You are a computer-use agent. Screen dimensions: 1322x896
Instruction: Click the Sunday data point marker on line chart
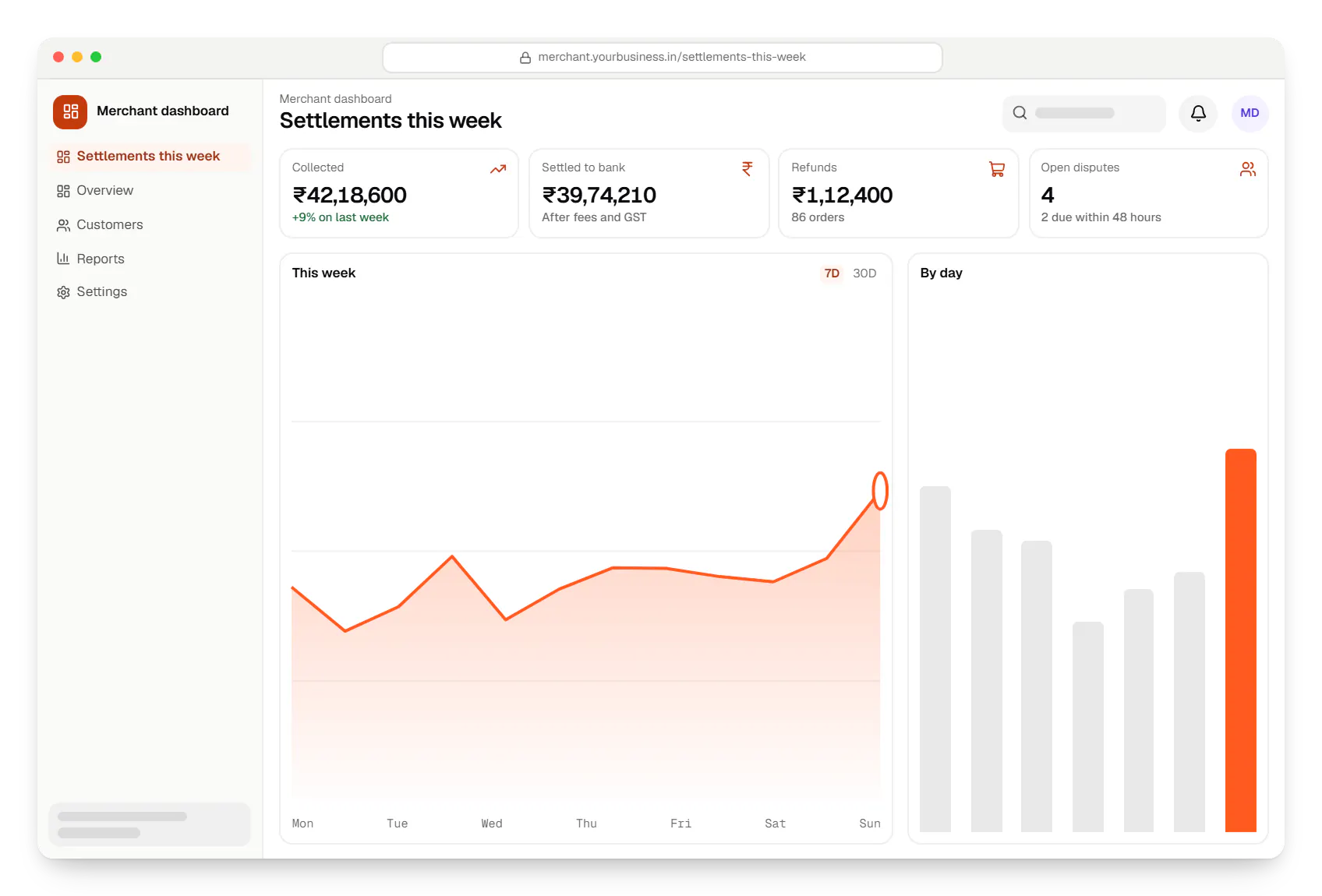[880, 491]
